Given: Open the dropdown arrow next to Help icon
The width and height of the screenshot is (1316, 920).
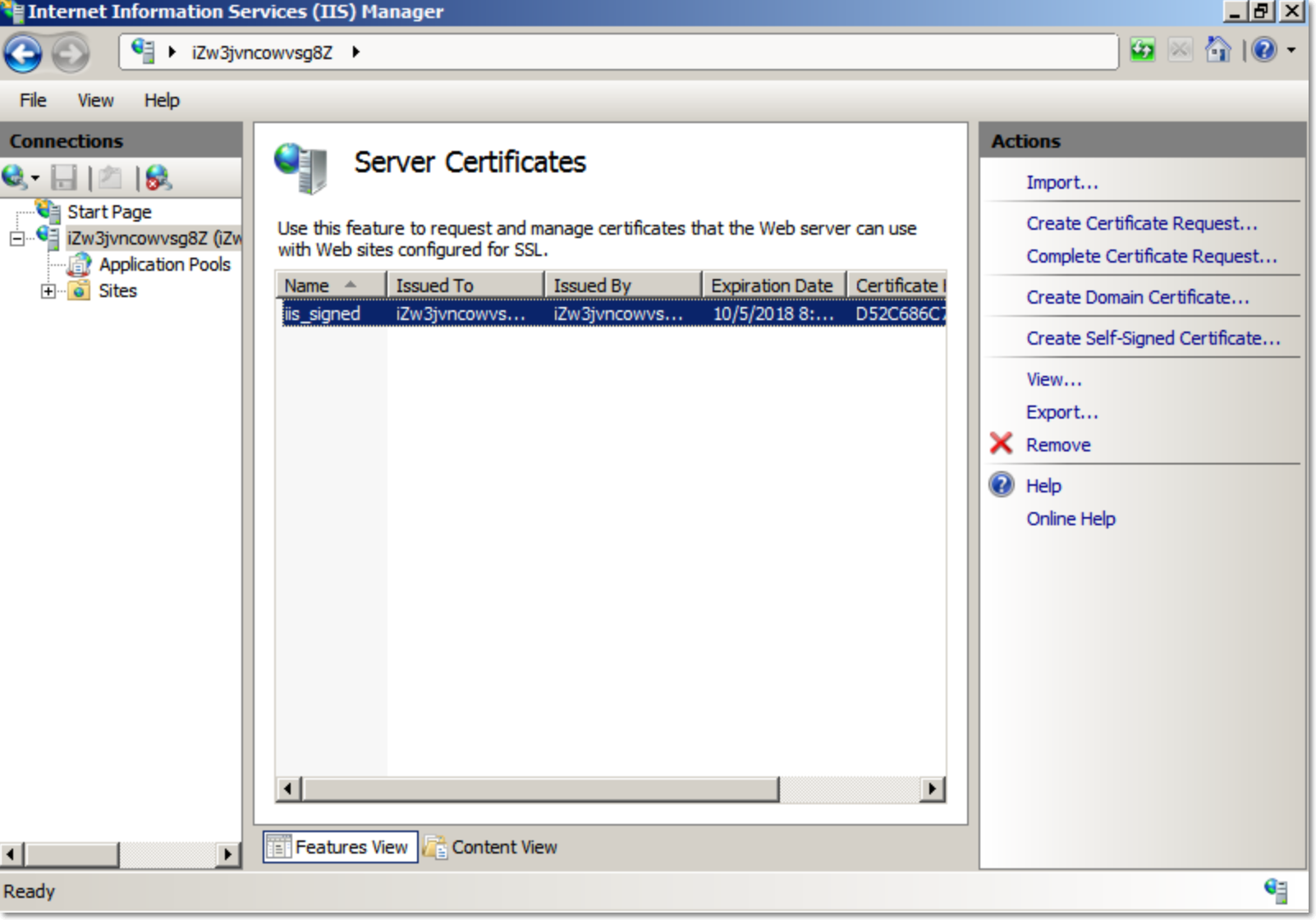Looking at the screenshot, I should (1291, 50).
